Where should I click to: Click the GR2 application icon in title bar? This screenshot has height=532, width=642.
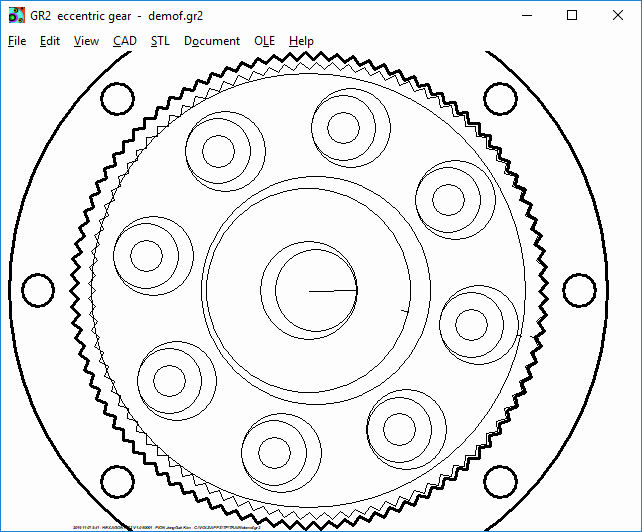[x=17, y=15]
